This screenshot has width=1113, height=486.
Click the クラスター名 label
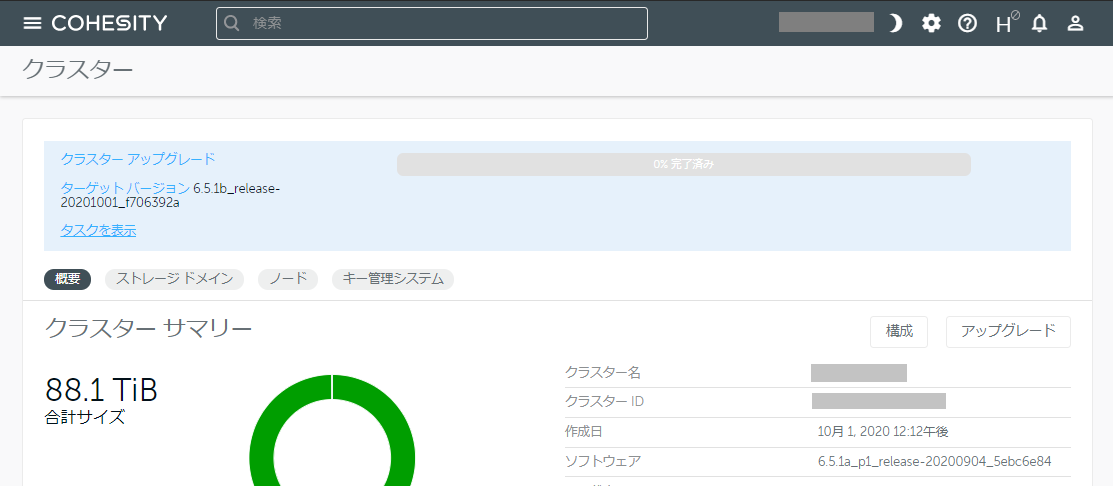tap(603, 372)
